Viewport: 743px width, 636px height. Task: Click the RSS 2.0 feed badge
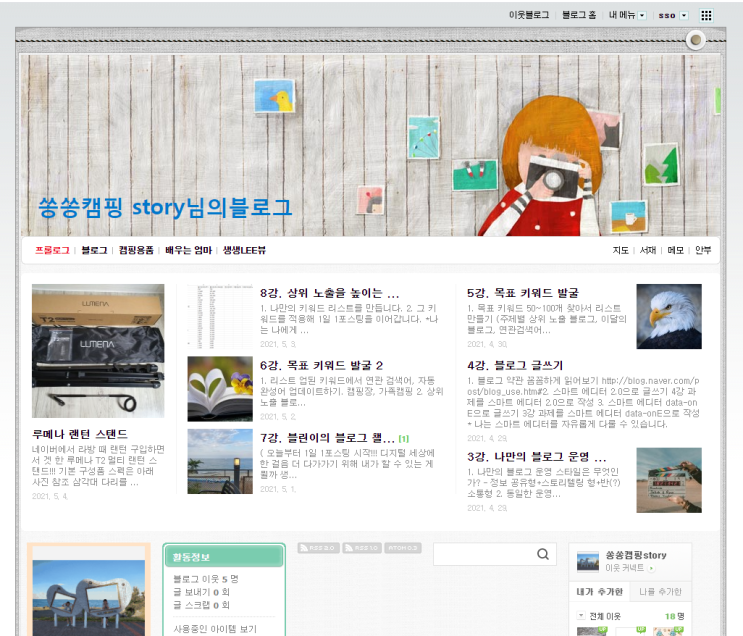318,548
